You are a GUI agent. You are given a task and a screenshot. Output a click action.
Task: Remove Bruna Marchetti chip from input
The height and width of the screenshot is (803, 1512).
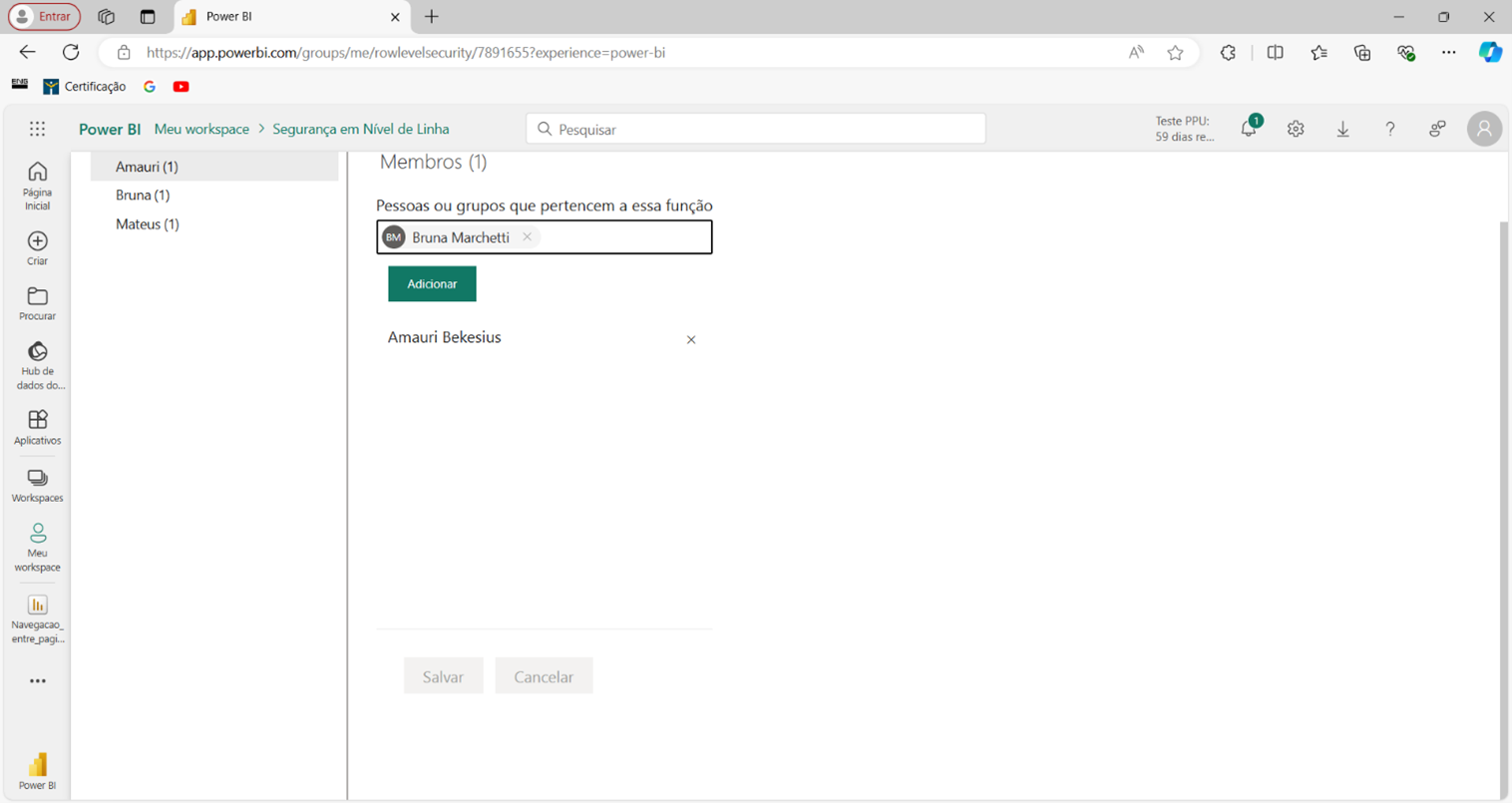527,237
